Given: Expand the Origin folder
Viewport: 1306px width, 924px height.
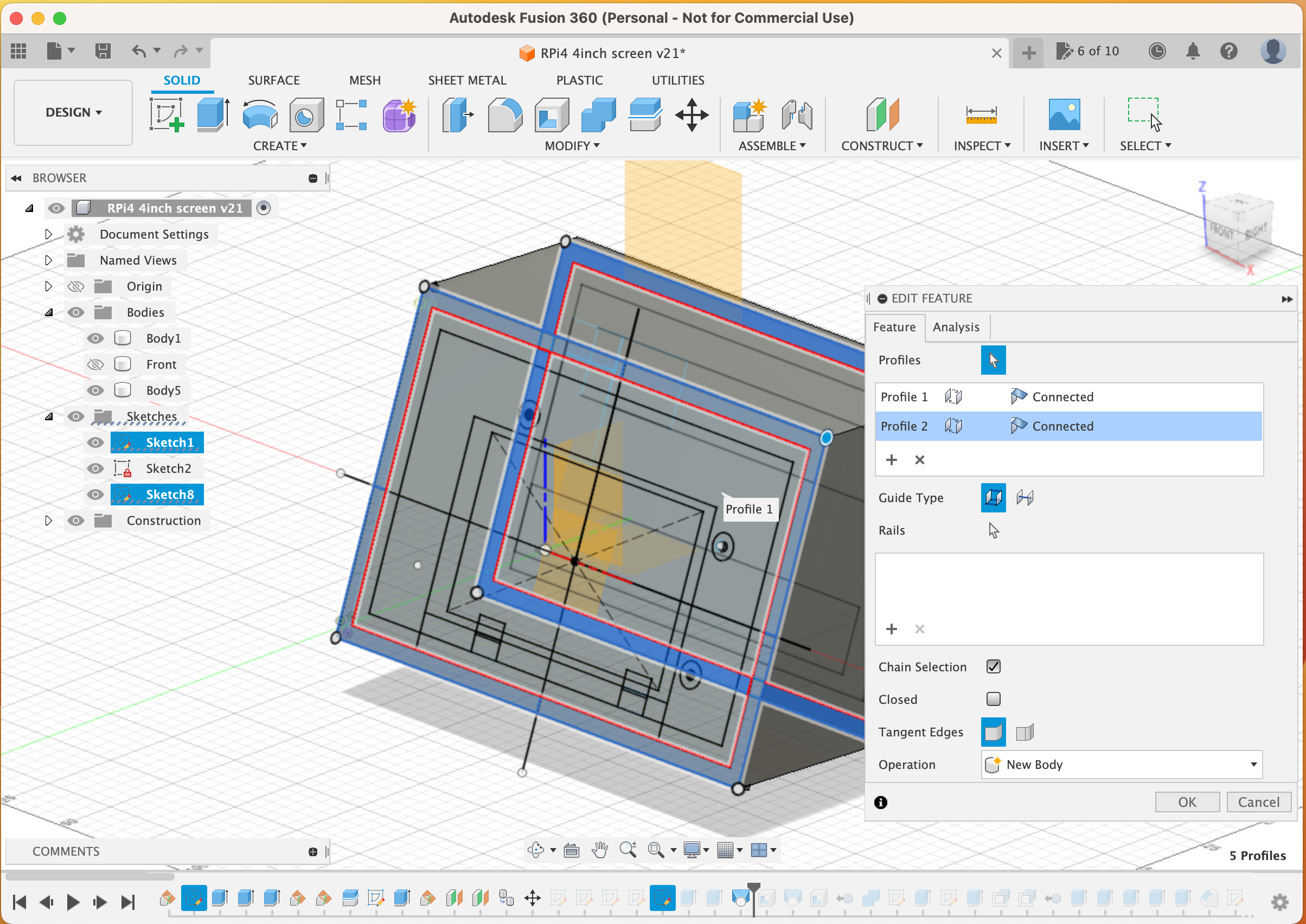Looking at the screenshot, I should 48,286.
